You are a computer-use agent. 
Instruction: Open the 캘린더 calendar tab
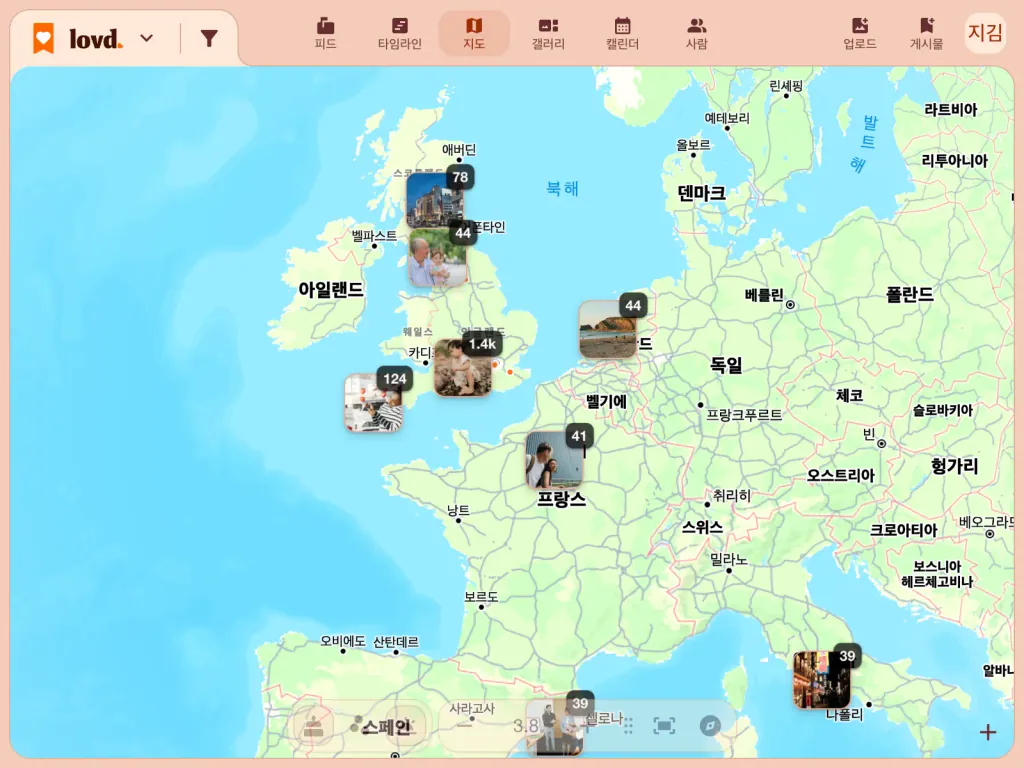[622, 33]
